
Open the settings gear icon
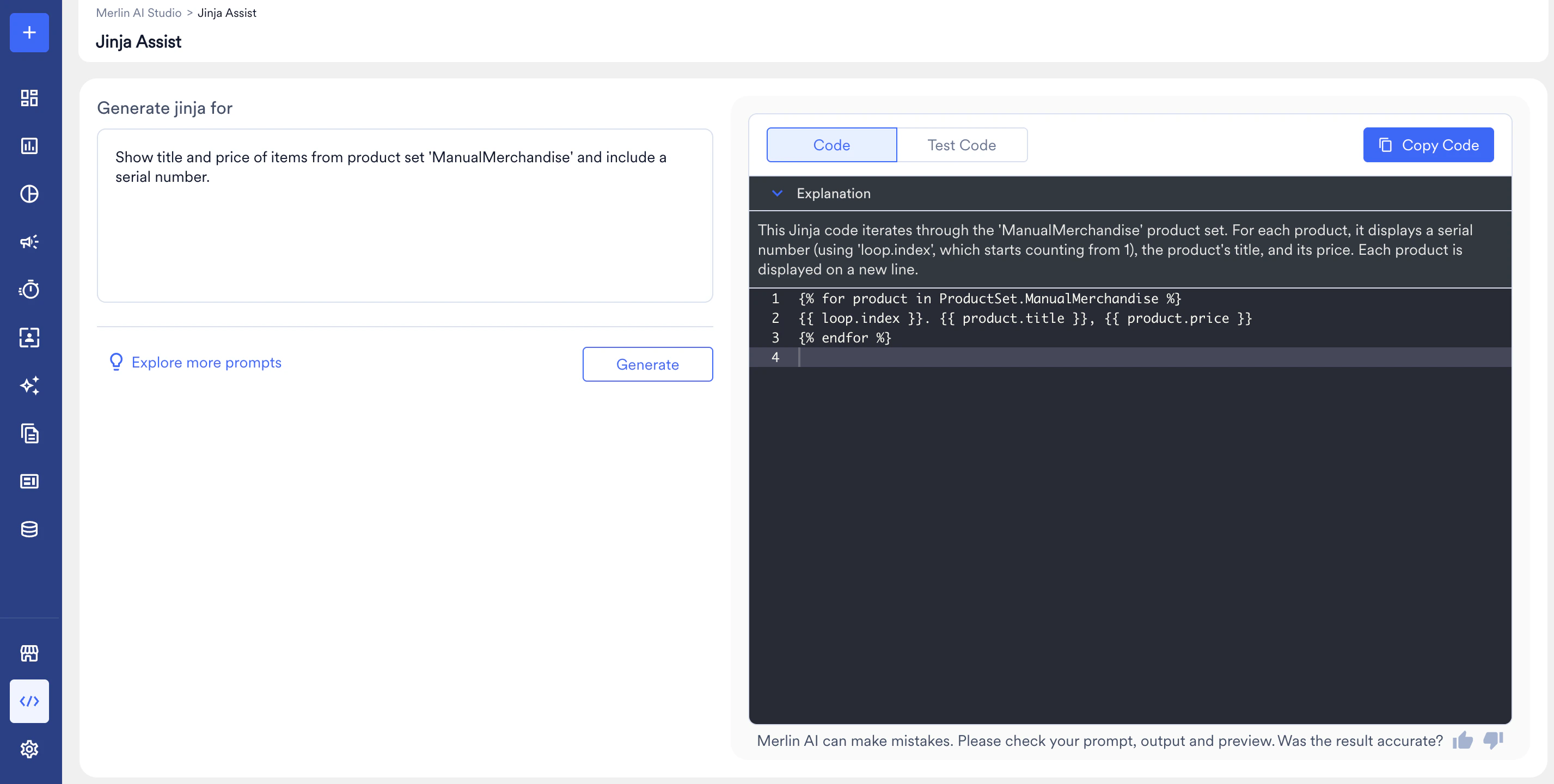[x=29, y=749]
